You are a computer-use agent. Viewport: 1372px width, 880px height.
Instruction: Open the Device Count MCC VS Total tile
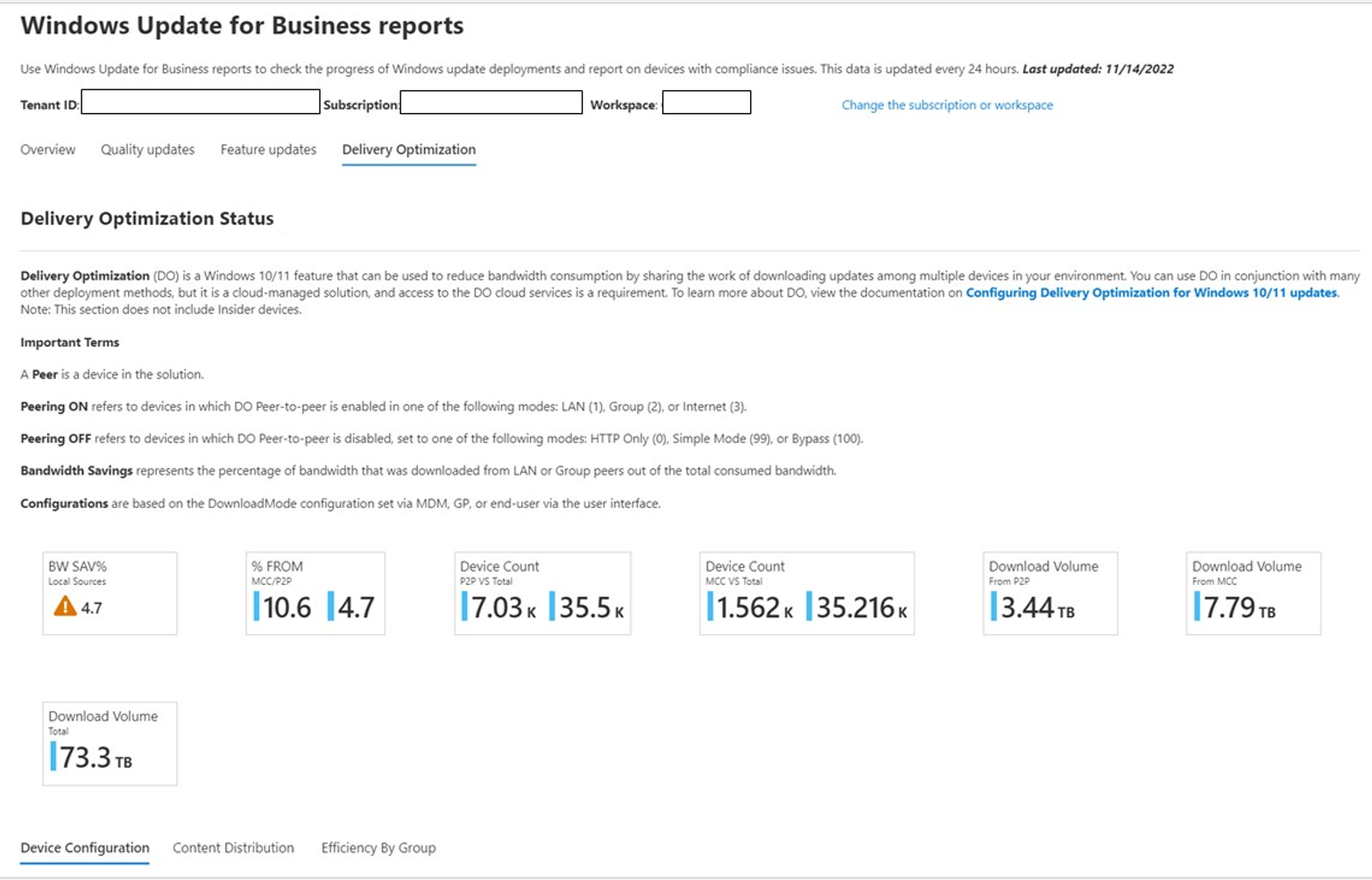pos(806,593)
